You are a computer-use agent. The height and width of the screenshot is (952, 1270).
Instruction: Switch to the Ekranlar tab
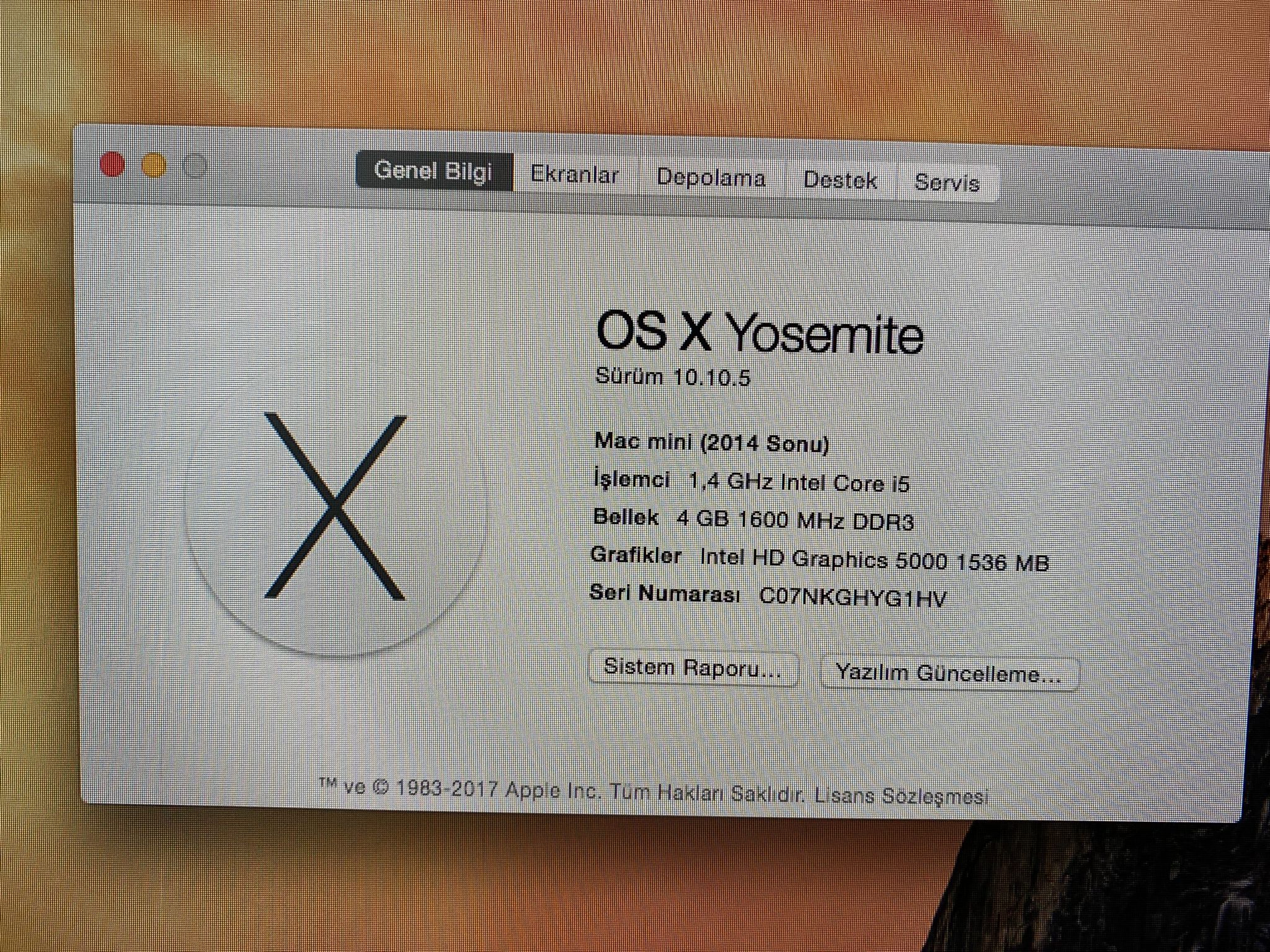pos(575,175)
